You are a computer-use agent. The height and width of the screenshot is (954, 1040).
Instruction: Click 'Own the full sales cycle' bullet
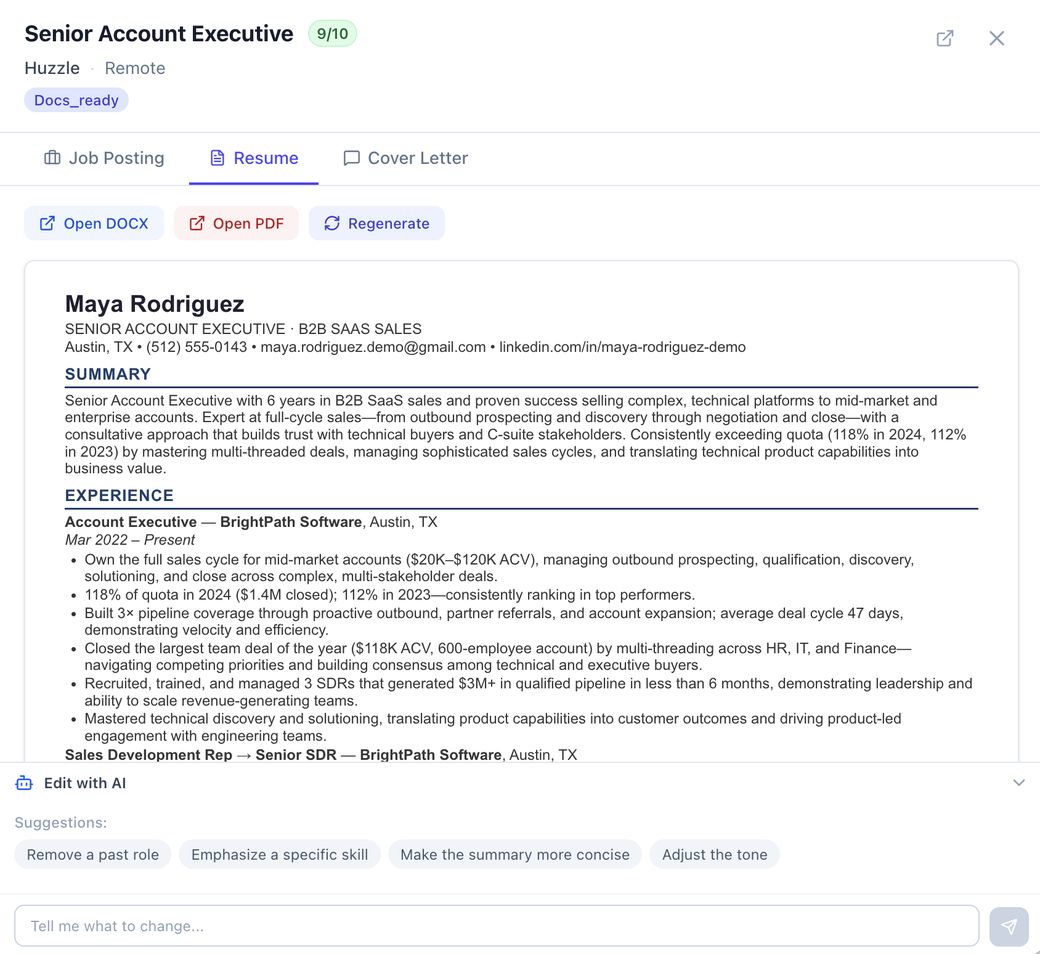[x=499, y=568]
